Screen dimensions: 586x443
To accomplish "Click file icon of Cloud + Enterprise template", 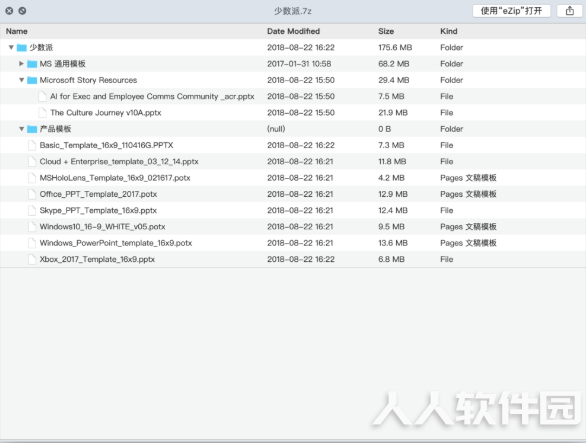I will coord(32,161).
